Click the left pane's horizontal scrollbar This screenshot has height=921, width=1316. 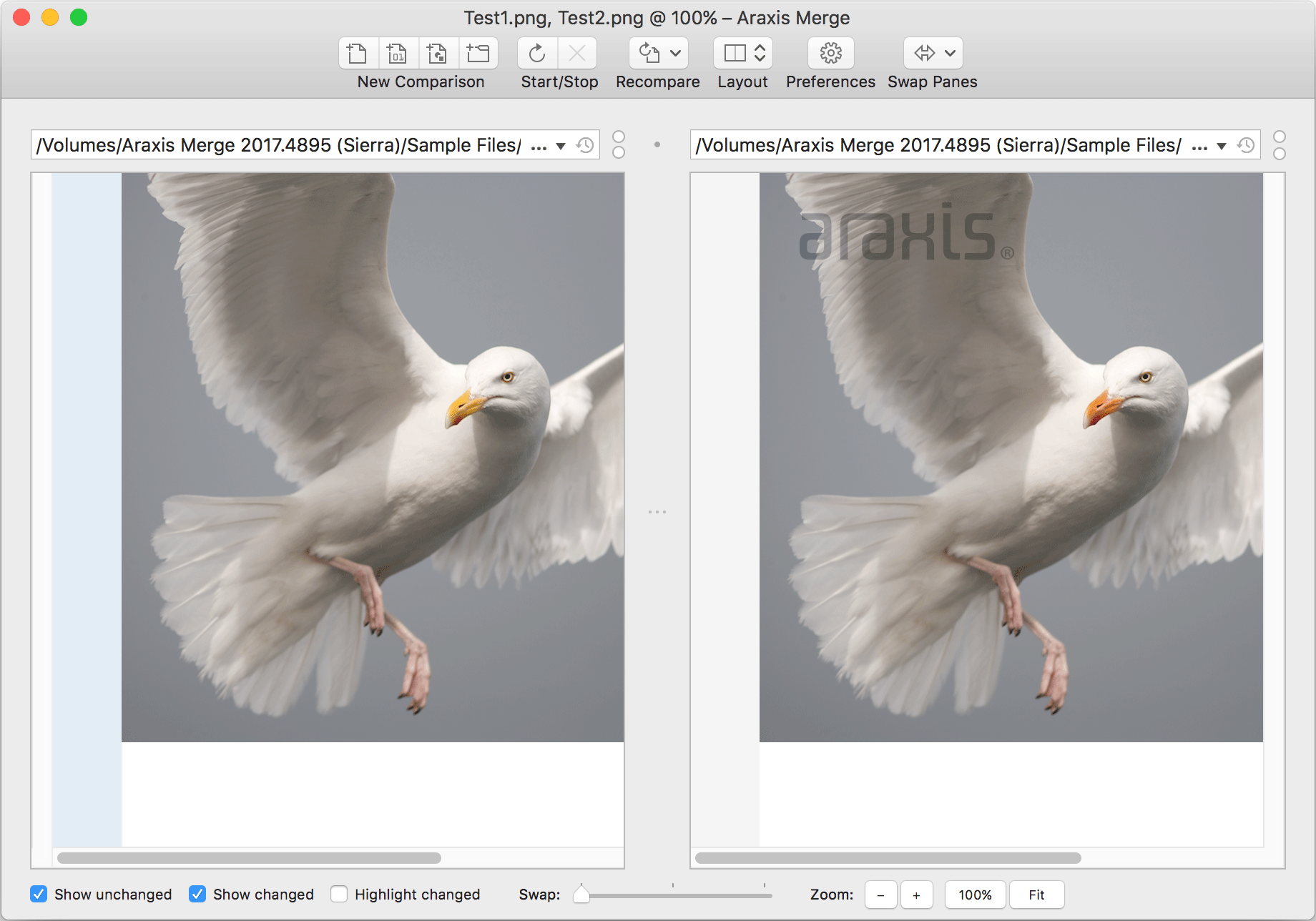tap(250, 857)
